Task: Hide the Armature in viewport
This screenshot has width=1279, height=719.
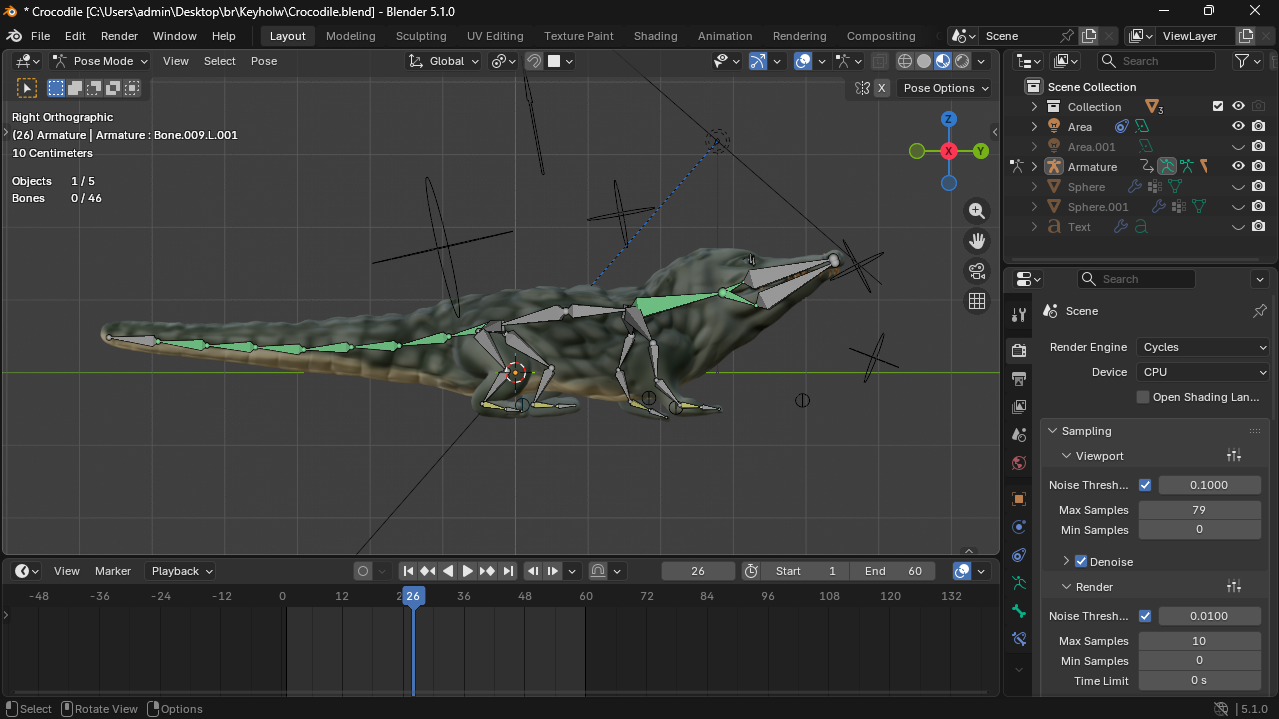Action: pyautogui.click(x=1238, y=167)
